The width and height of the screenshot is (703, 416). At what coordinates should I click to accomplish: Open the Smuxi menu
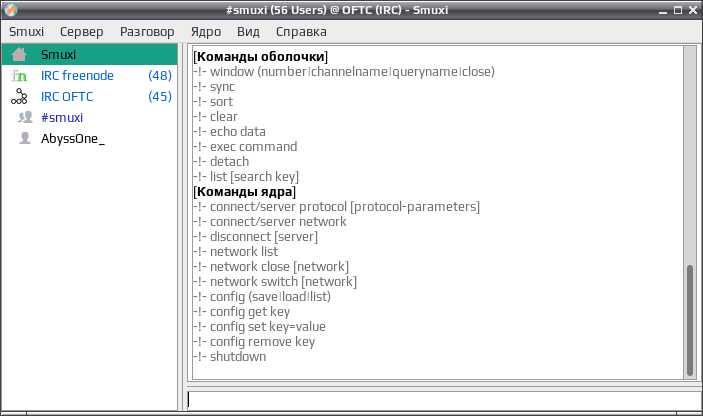point(26,32)
